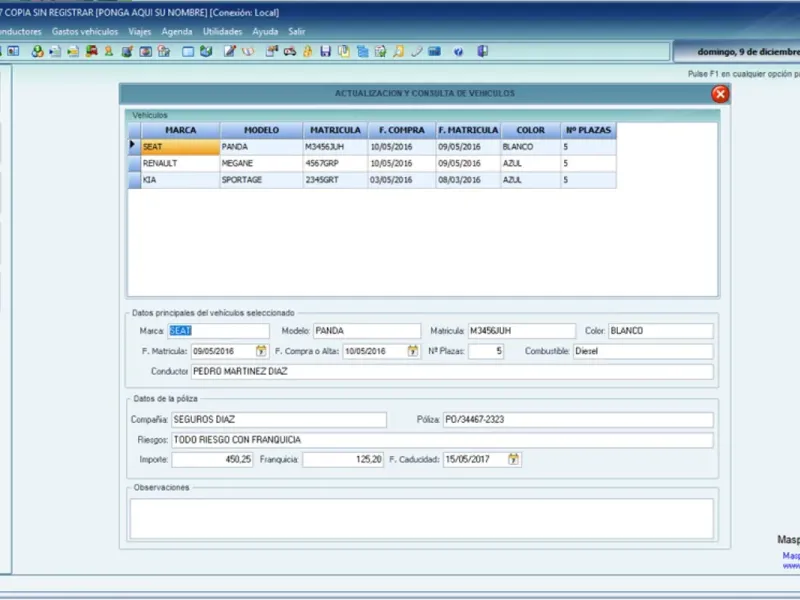This screenshot has width=800, height=600.
Task: Click the red truck toolbar icon
Action: point(91,50)
